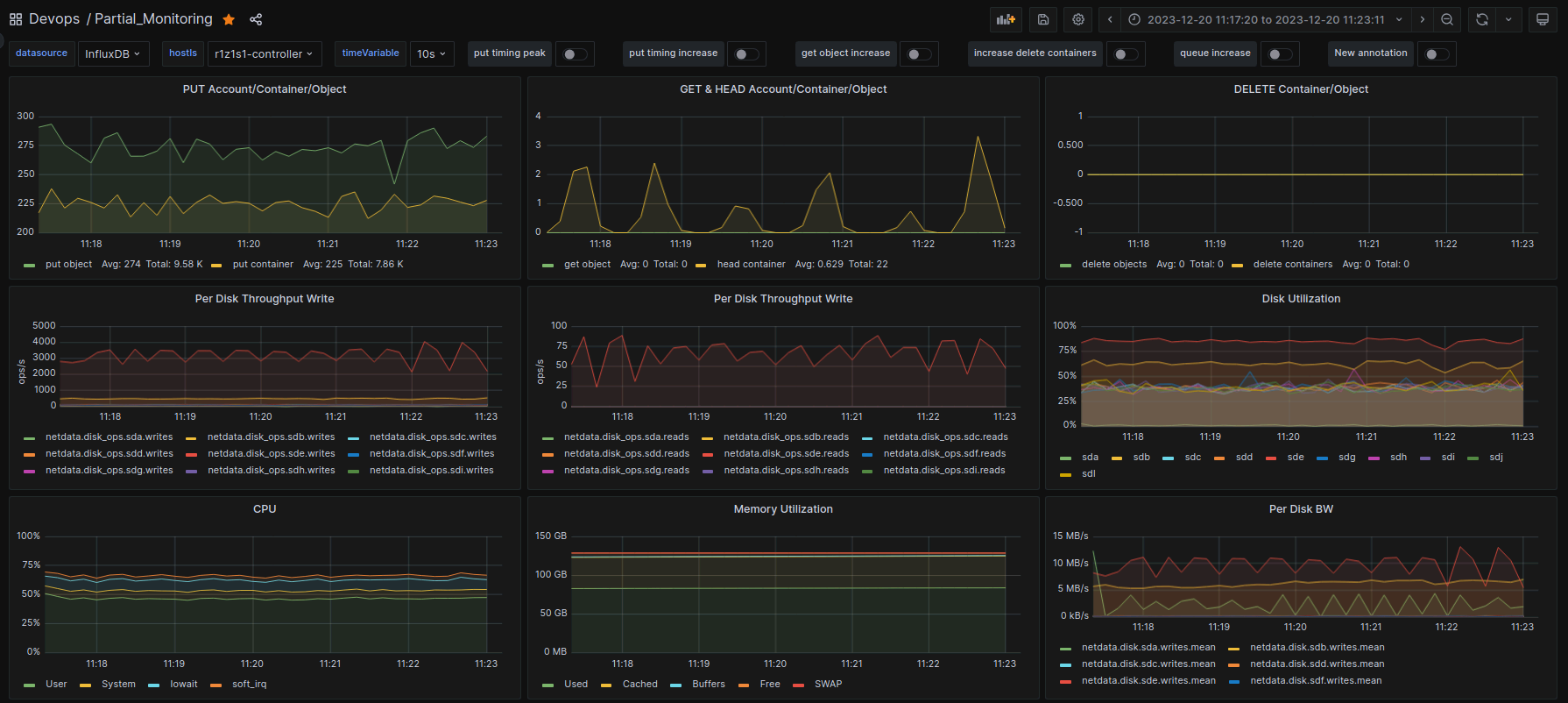
Task: Expand the r1z1s1-controller host dropdown
Action: click(264, 54)
